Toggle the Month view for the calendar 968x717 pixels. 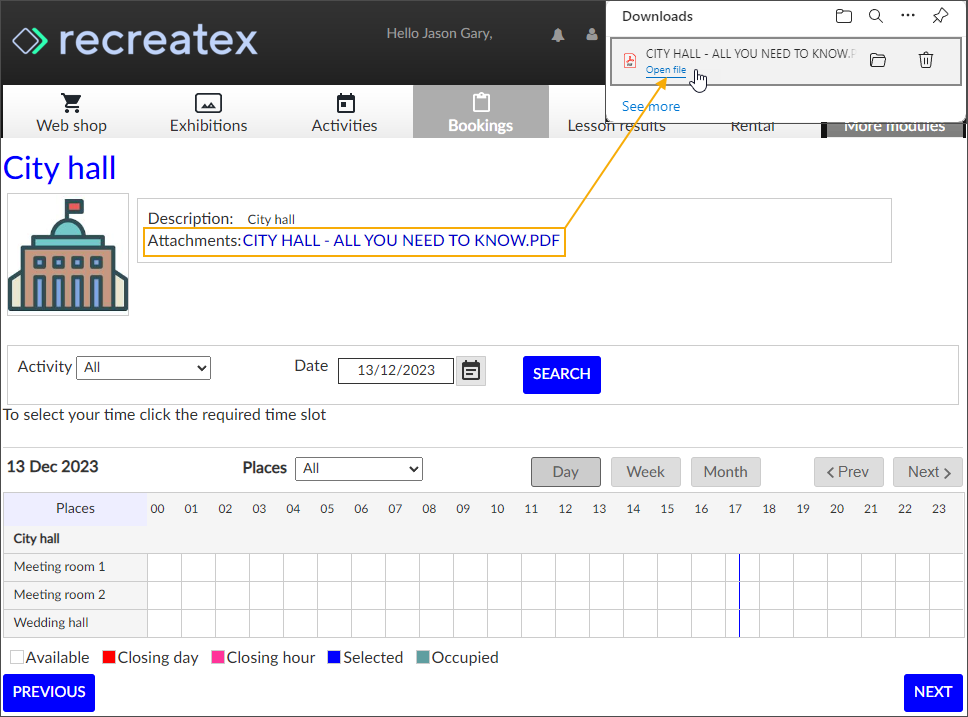pos(725,471)
